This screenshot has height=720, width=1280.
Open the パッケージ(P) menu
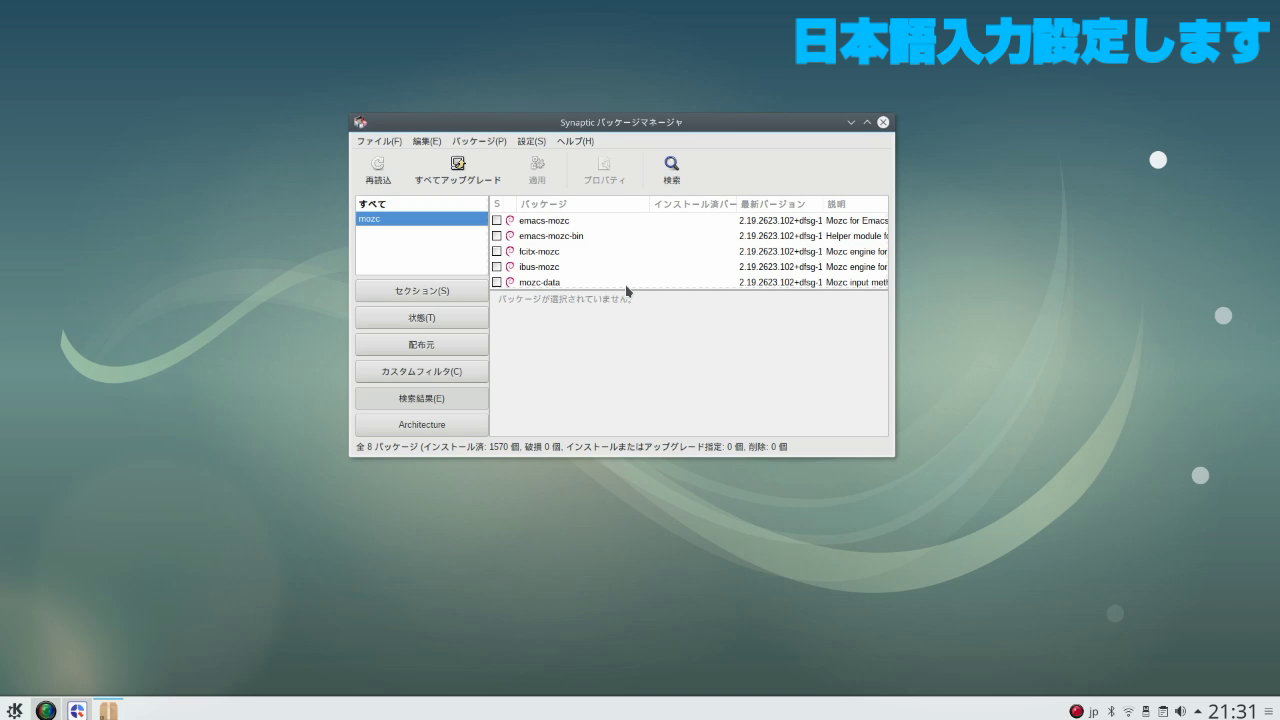click(x=479, y=141)
